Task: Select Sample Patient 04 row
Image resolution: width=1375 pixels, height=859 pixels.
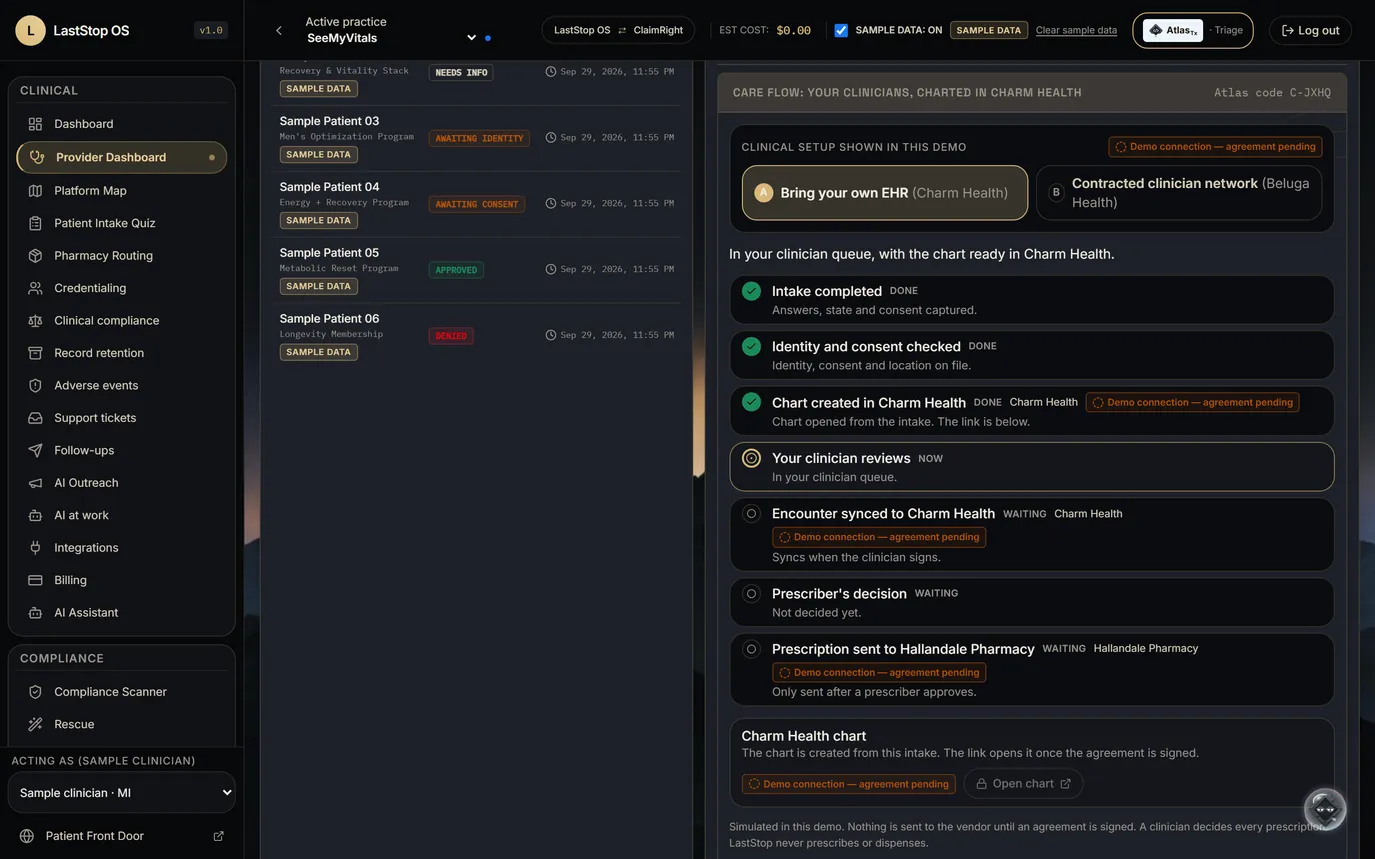Action: click(476, 204)
